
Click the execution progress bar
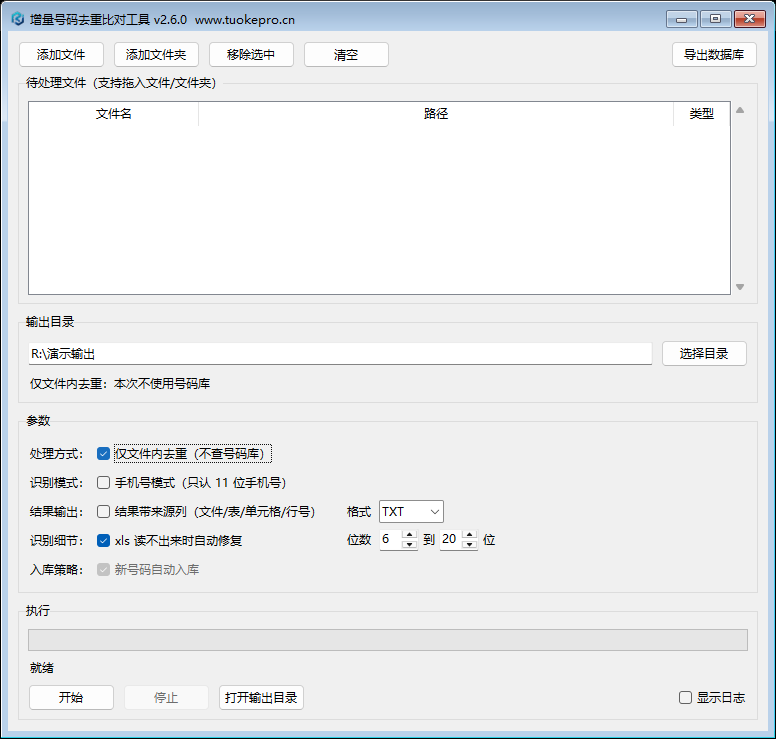388,640
